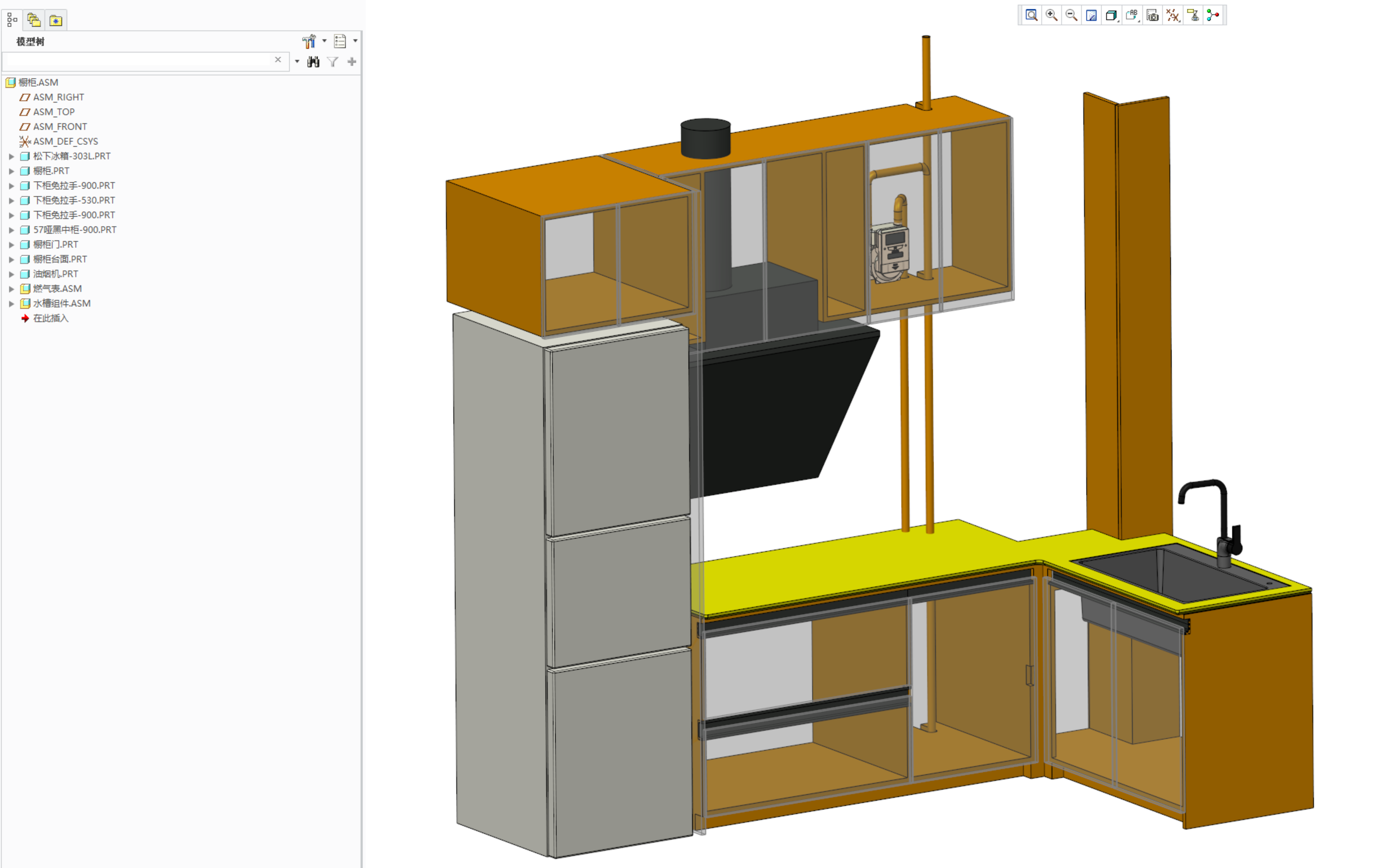1394x868 pixels.
Task: Expand the 橱柜.PRT node
Action: click(11, 171)
